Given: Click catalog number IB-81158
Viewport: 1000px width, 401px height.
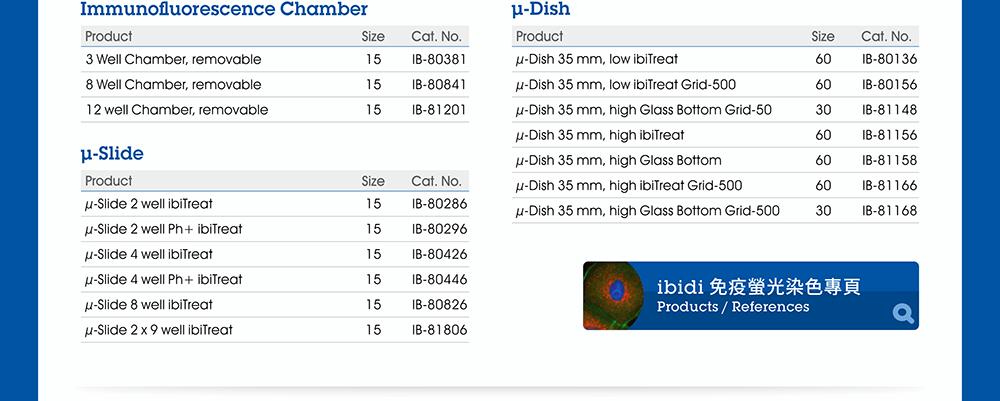Looking at the screenshot, I should (889, 161).
